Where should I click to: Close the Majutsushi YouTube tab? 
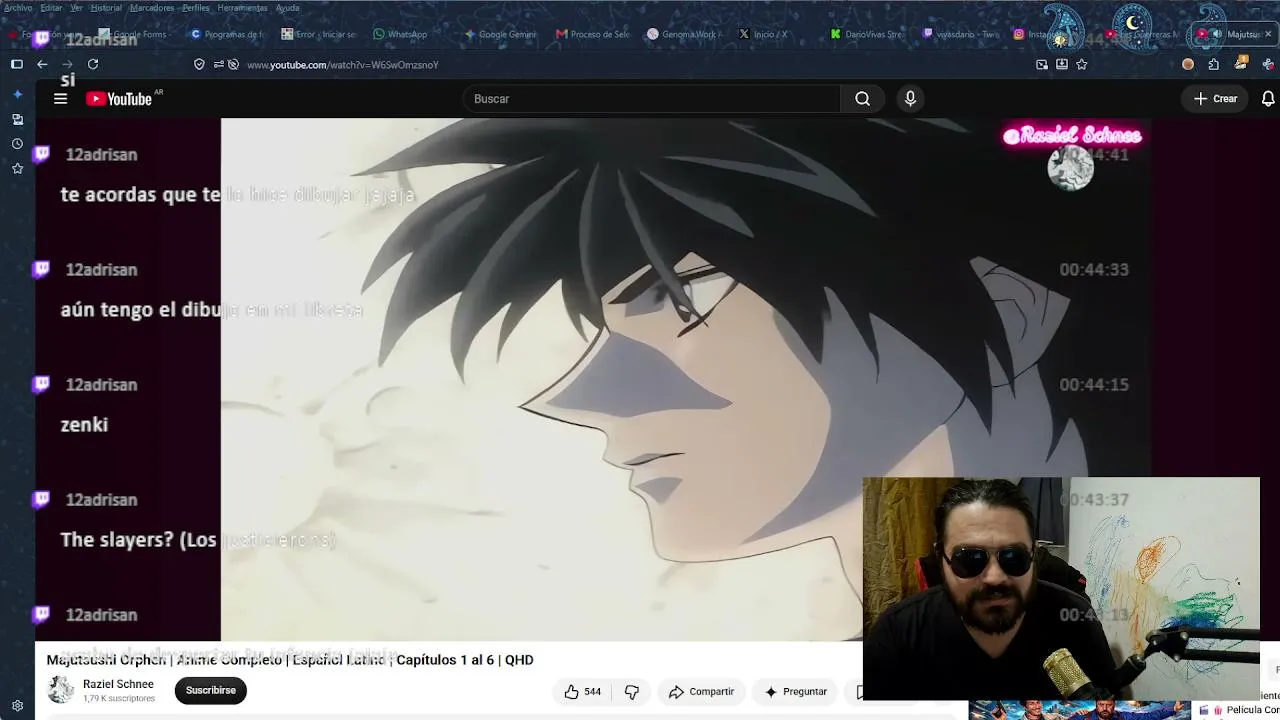1268,34
